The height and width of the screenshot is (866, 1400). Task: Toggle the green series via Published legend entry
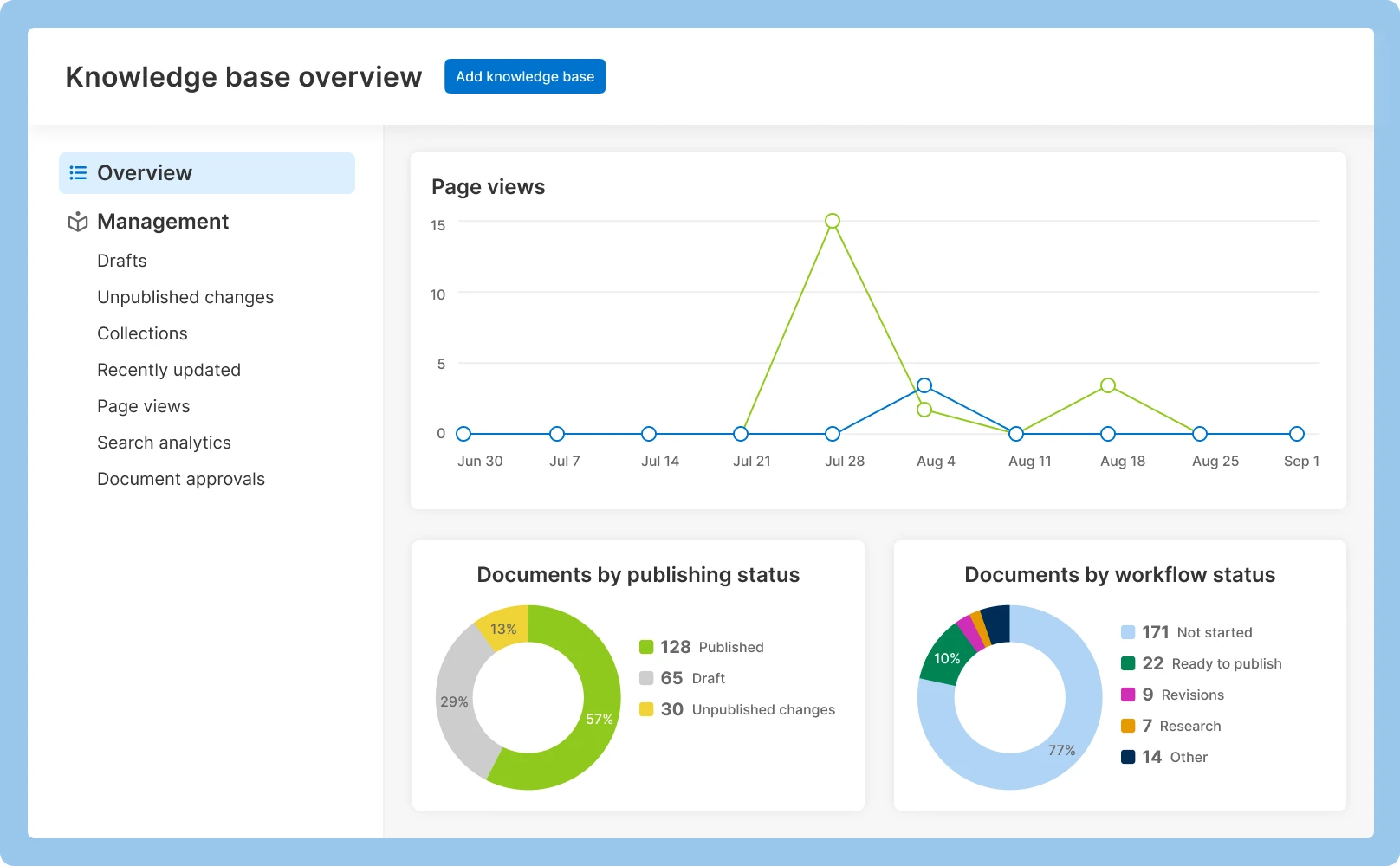710,646
